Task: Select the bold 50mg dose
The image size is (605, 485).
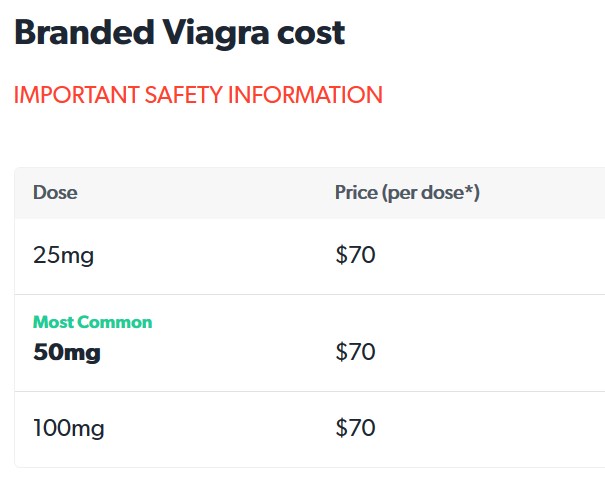Action: pos(67,352)
